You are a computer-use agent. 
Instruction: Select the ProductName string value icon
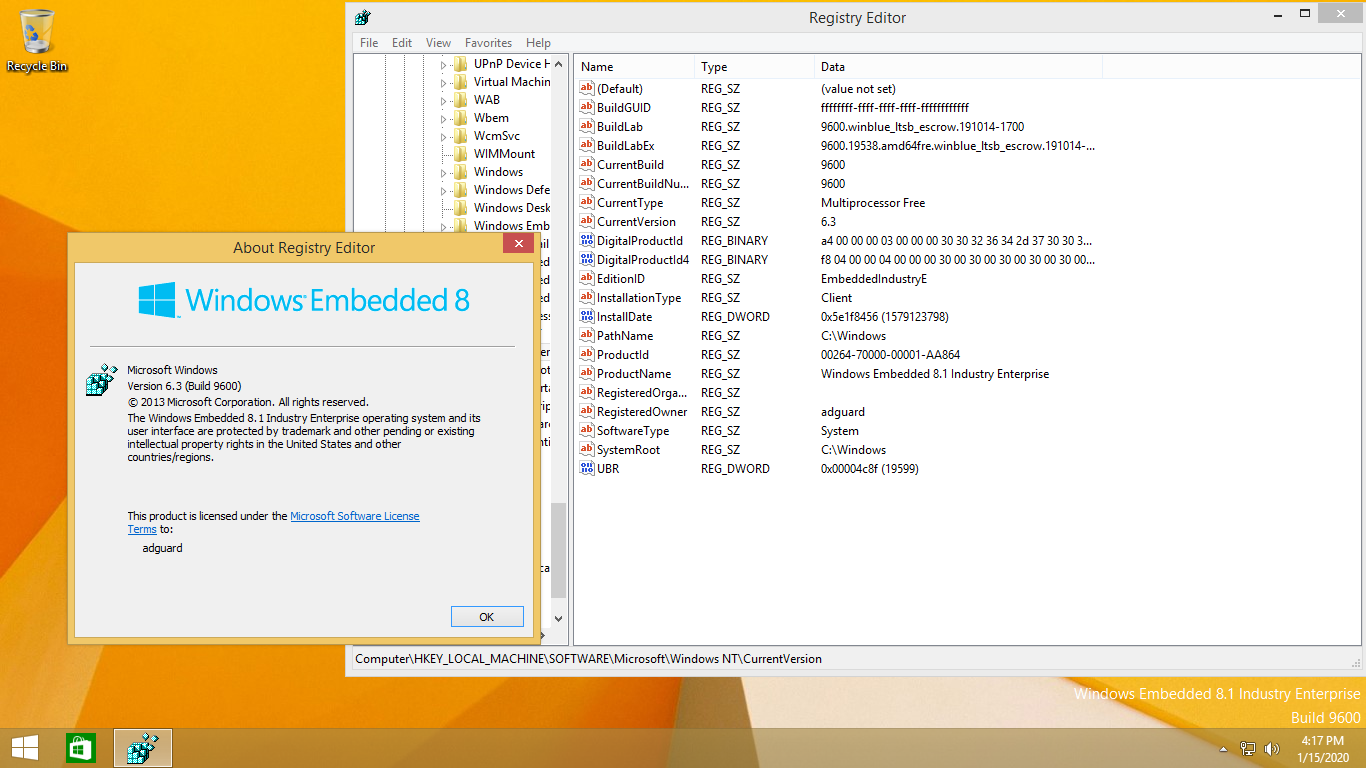pyautogui.click(x=587, y=374)
